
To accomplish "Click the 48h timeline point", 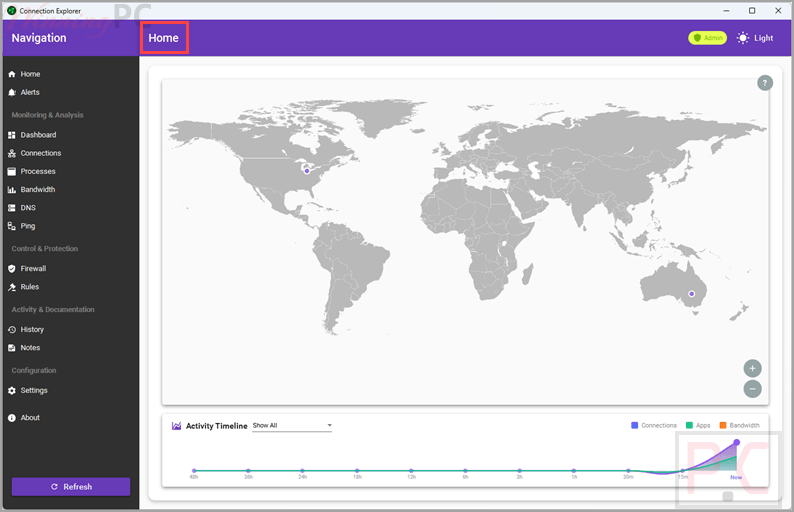I will click(194, 470).
